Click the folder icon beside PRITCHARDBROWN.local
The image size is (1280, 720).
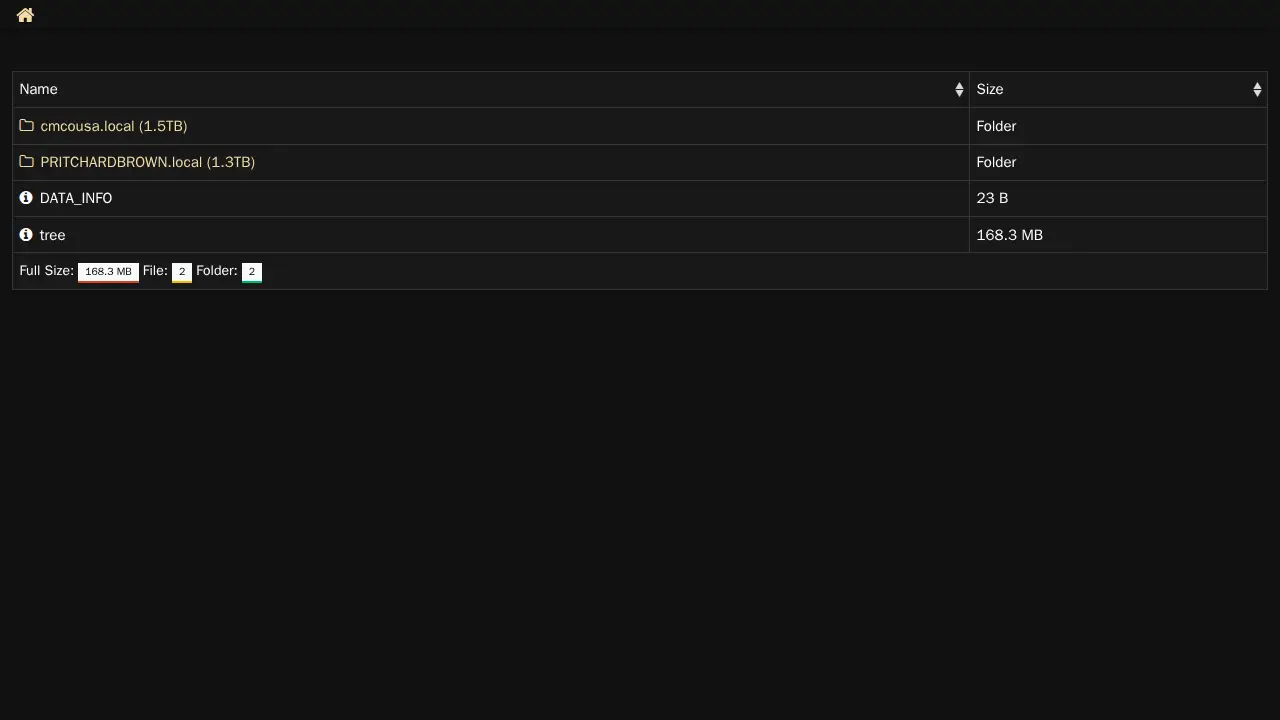coord(27,162)
